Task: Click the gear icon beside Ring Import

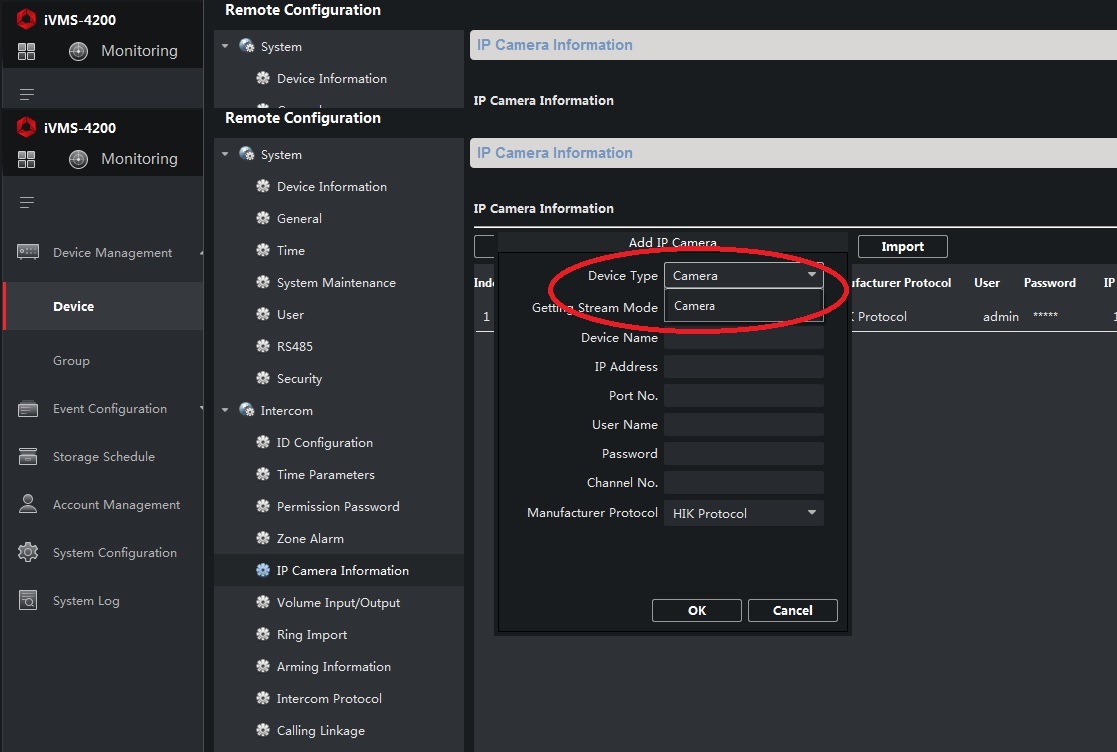Action: (x=263, y=635)
